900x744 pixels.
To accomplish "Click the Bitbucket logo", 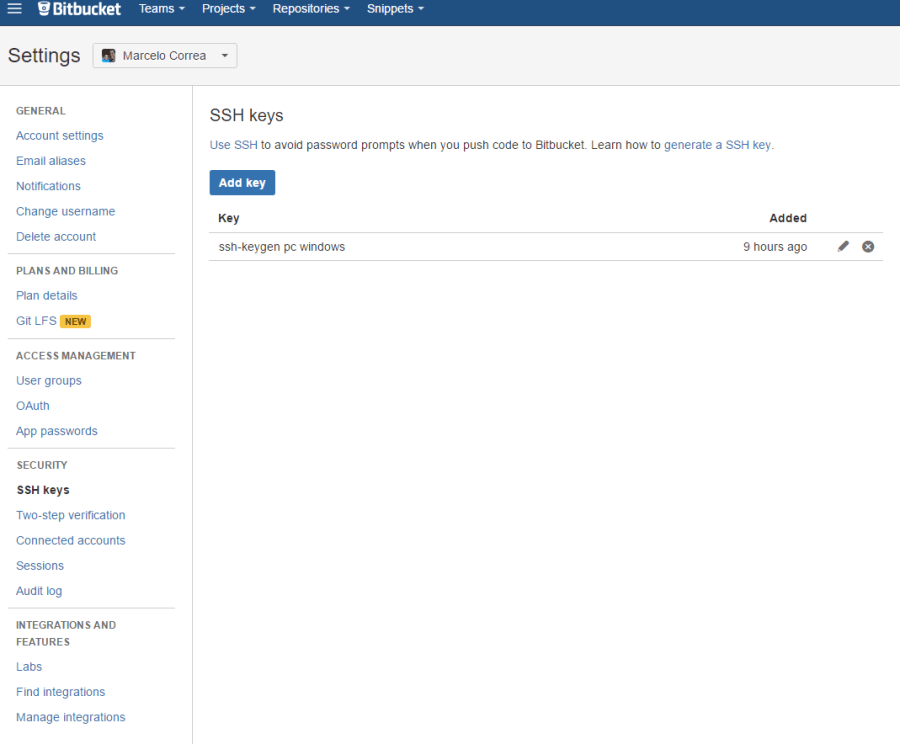I will [79, 9].
